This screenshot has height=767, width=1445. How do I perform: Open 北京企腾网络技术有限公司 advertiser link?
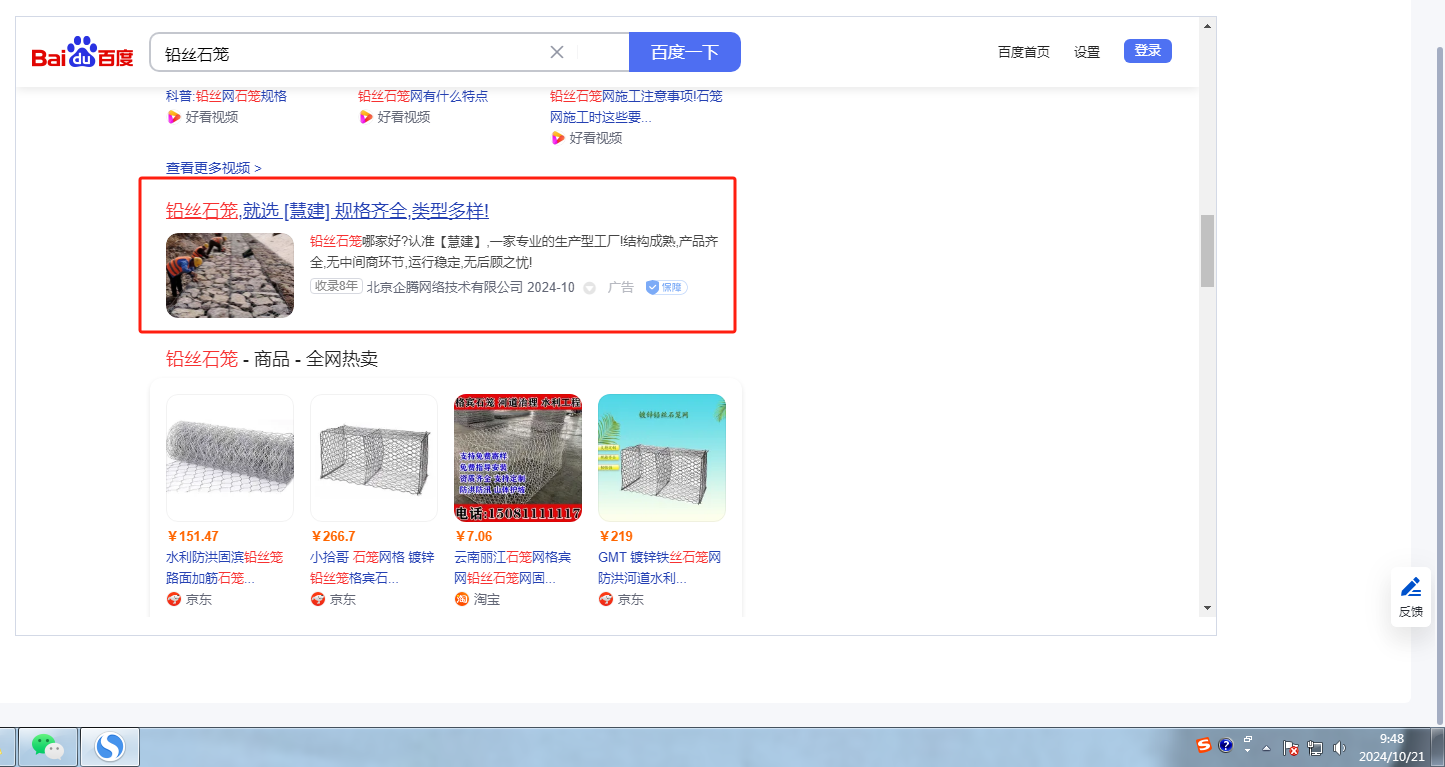445,287
